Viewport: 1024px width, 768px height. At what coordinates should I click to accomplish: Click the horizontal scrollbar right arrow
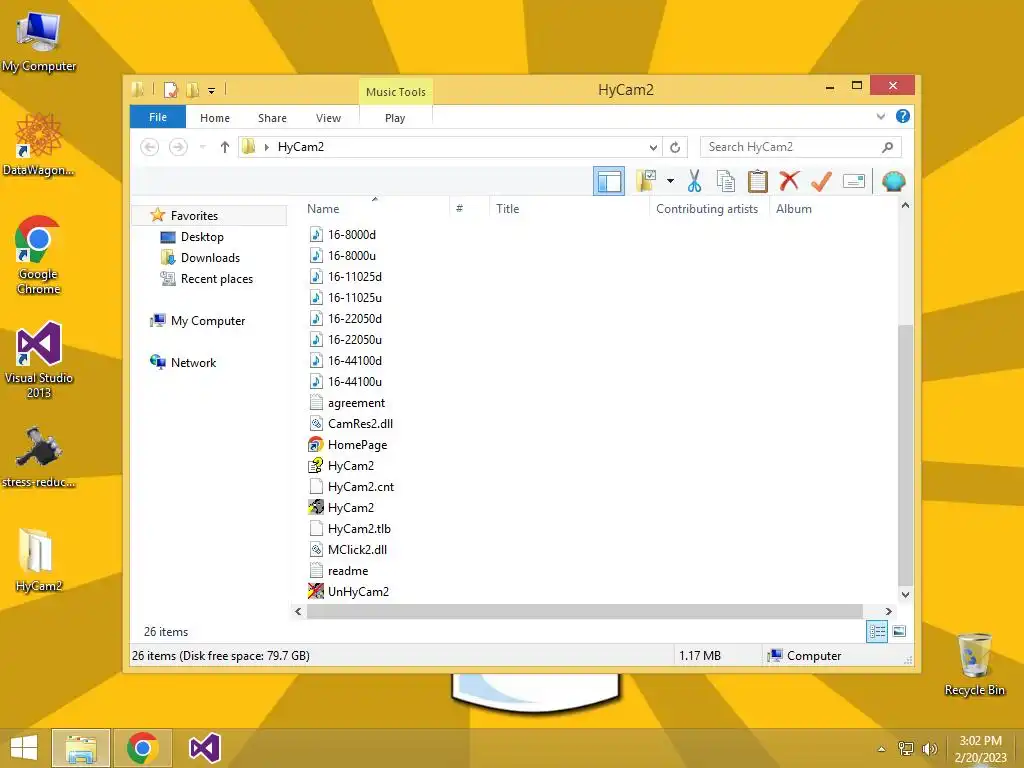(888, 611)
